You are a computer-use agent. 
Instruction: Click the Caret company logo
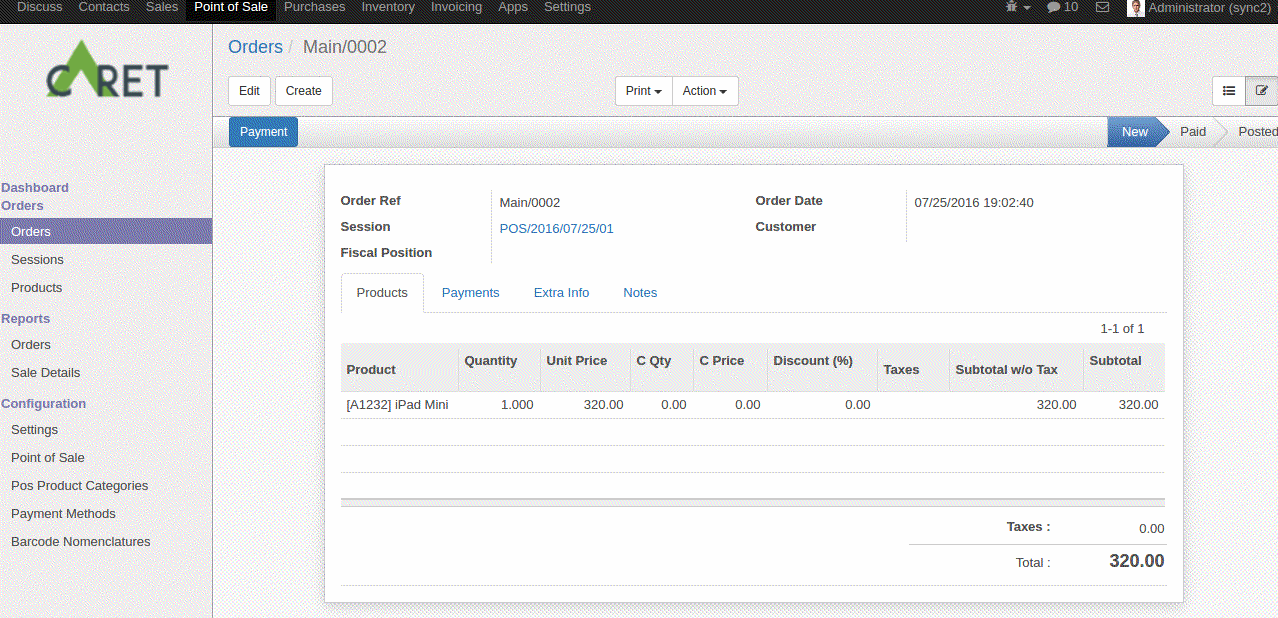106,69
